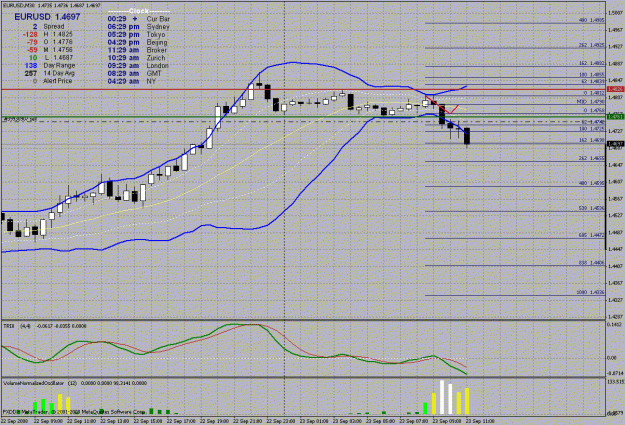
Task: Select the 685 extension level label
Action: tap(591, 235)
